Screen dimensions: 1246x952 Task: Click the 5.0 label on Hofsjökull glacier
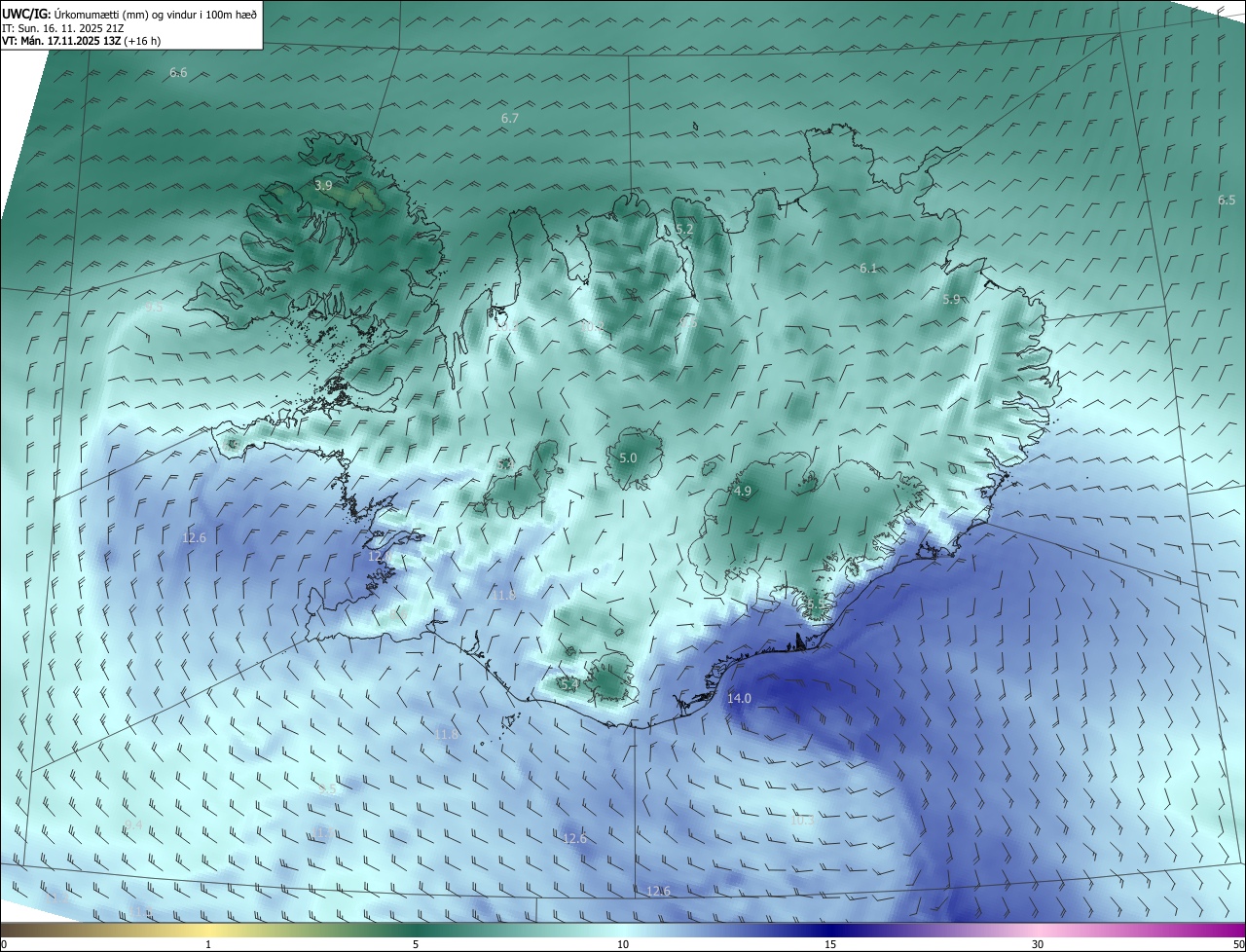click(x=628, y=458)
